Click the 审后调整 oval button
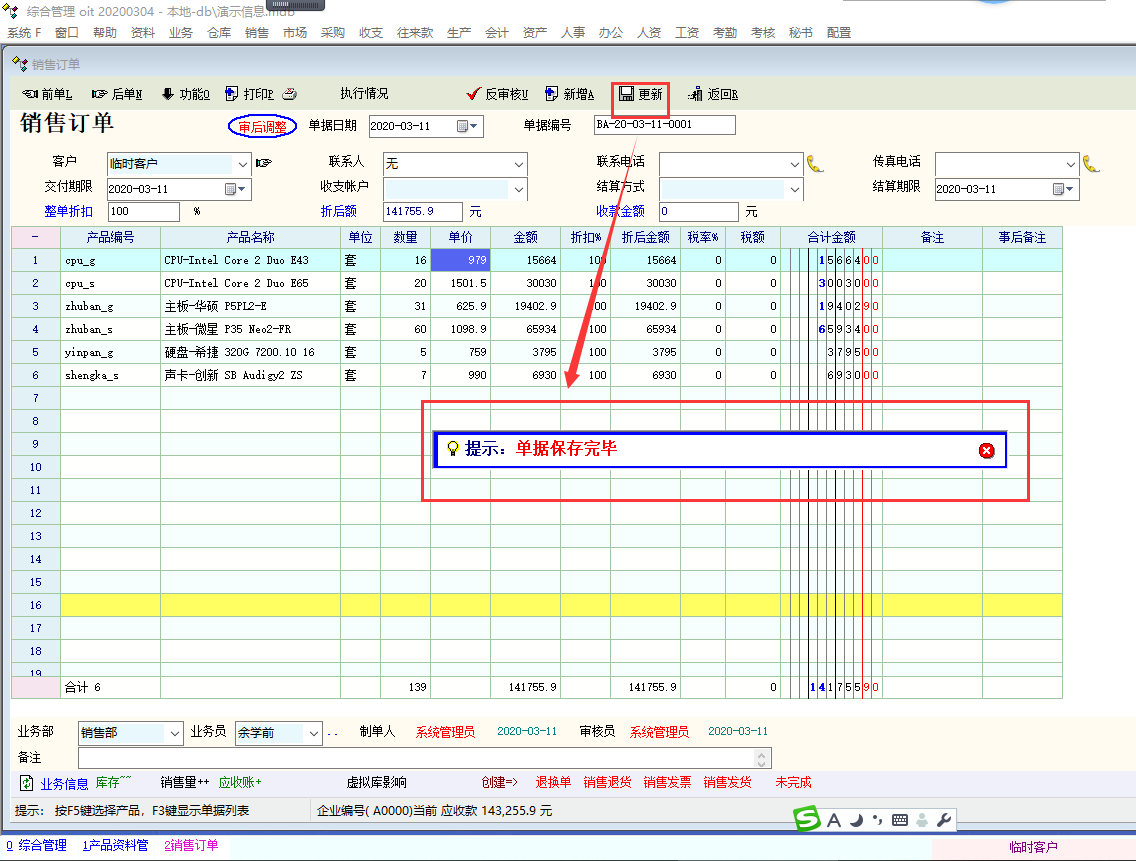The image size is (1136, 861). 262,127
